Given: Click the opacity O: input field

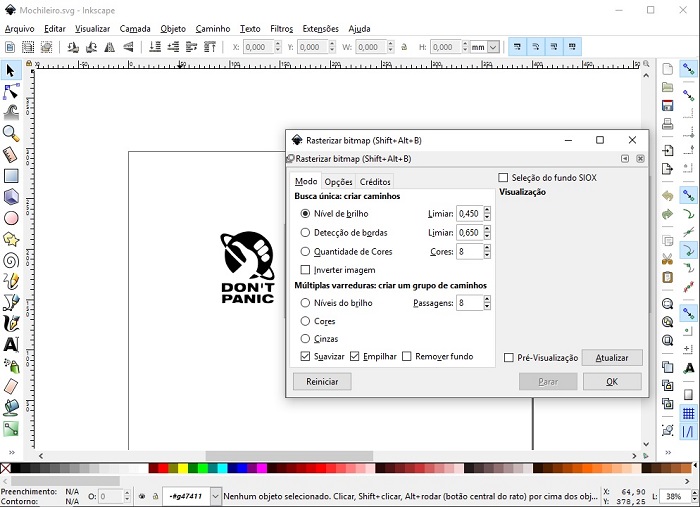Looking at the screenshot, I should pyautogui.click(x=110, y=496).
